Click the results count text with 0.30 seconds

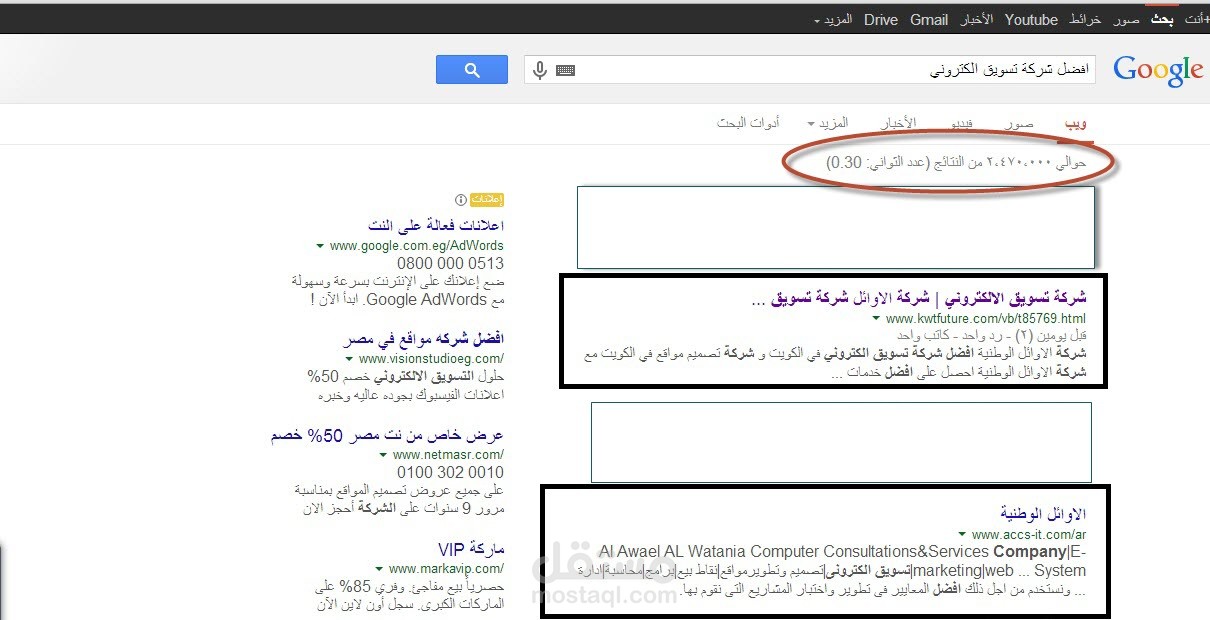(x=956, y=161)
